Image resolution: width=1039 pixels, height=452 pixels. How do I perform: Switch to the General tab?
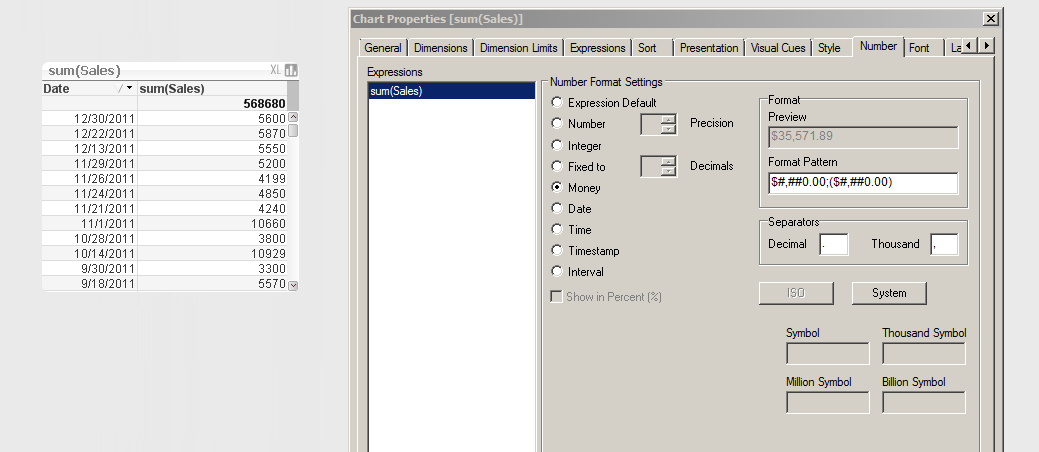382,48
